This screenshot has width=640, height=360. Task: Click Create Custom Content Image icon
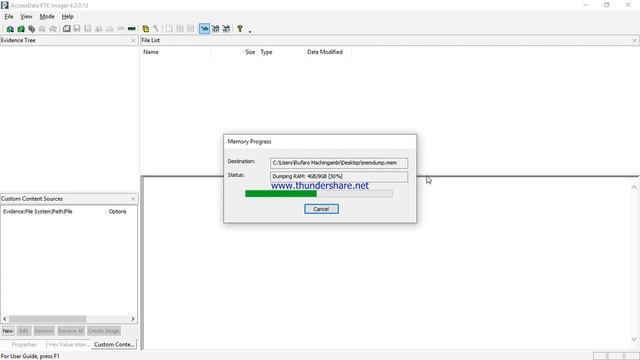[109, 29]
